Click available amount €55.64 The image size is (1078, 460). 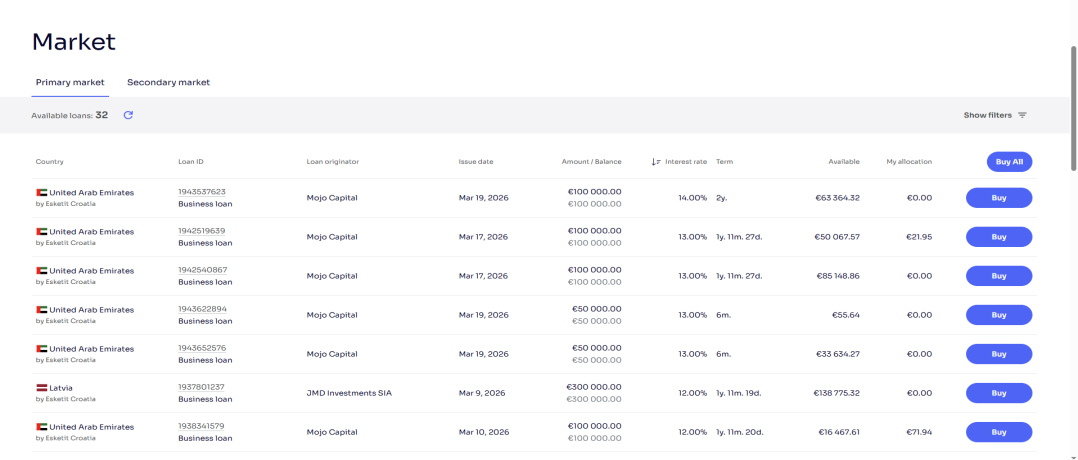(846, 315)
